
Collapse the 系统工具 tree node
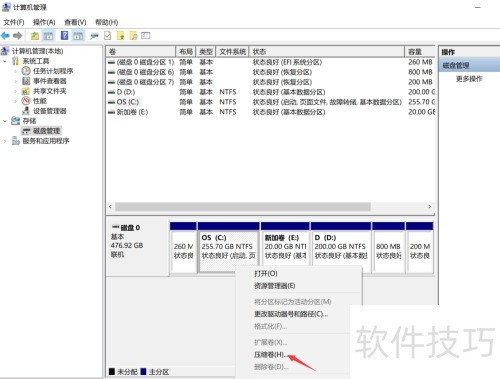pos(5,61)
